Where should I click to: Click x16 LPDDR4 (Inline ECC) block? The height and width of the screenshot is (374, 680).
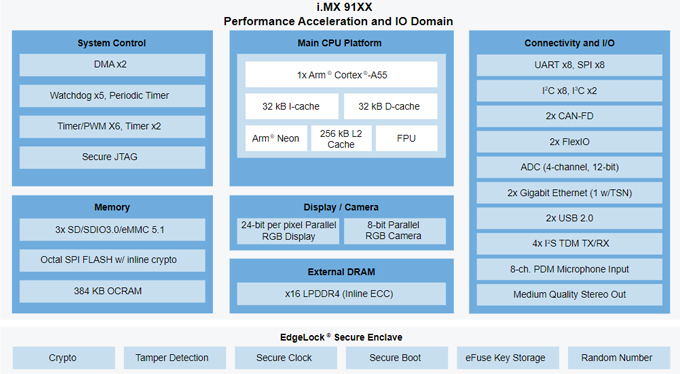coord(341,294)
